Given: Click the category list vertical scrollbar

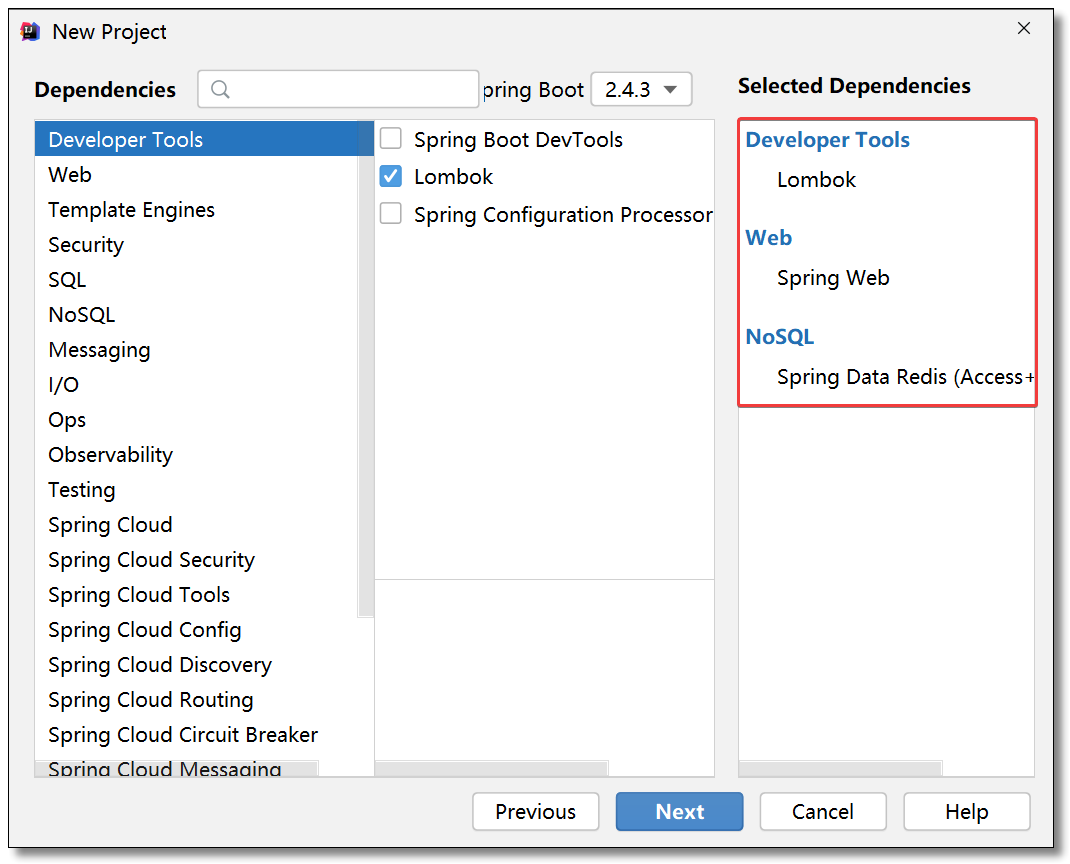Looking at the screenshot, I should click(x=366, y=369).
